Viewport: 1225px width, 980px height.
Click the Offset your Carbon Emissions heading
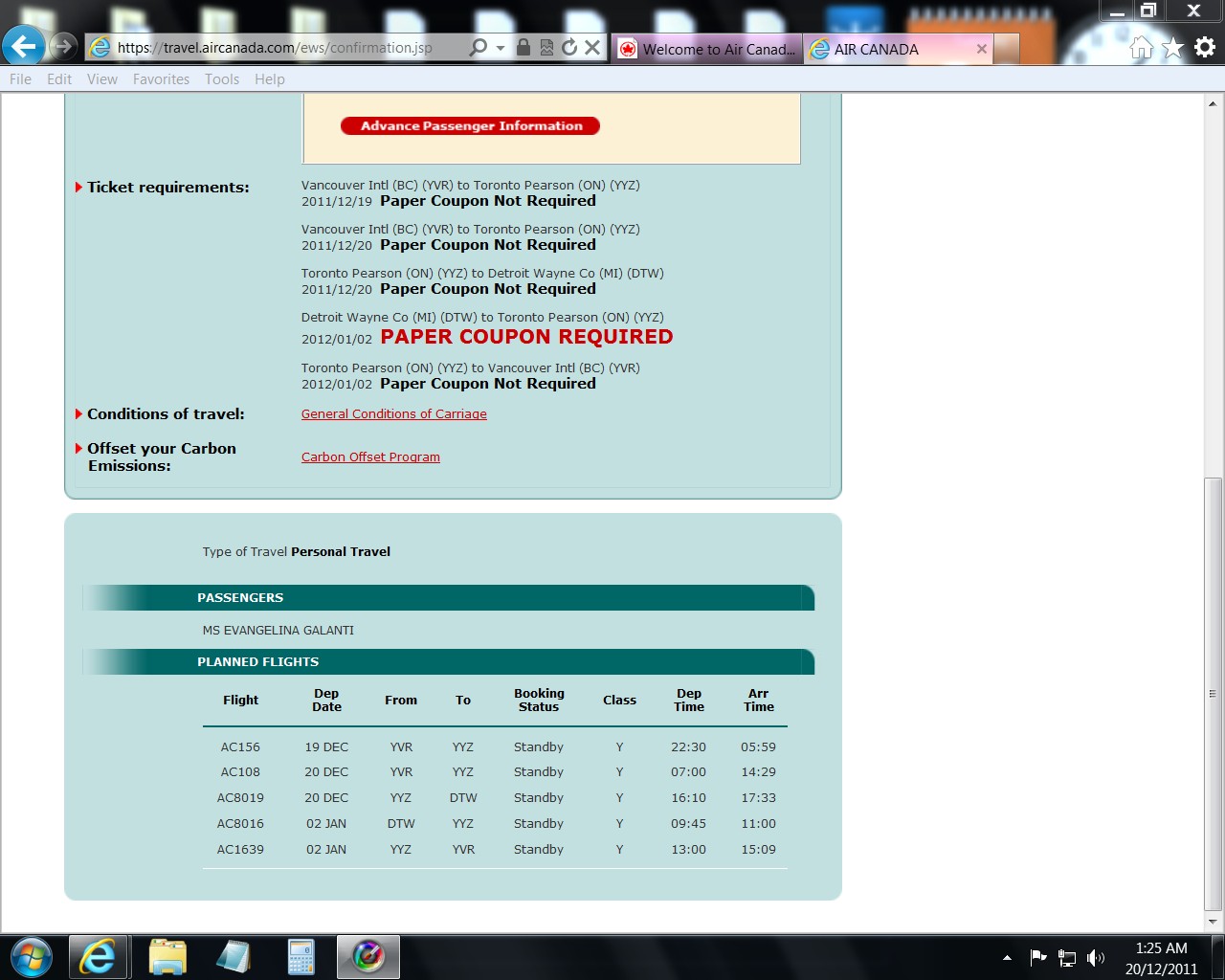[162, 457]
